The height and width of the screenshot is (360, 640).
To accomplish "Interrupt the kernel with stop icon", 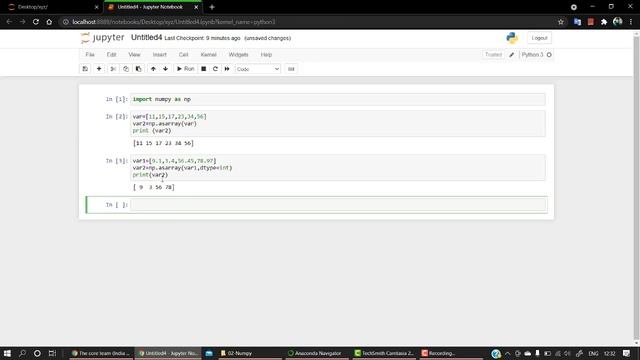I will (x=203, y=69).
